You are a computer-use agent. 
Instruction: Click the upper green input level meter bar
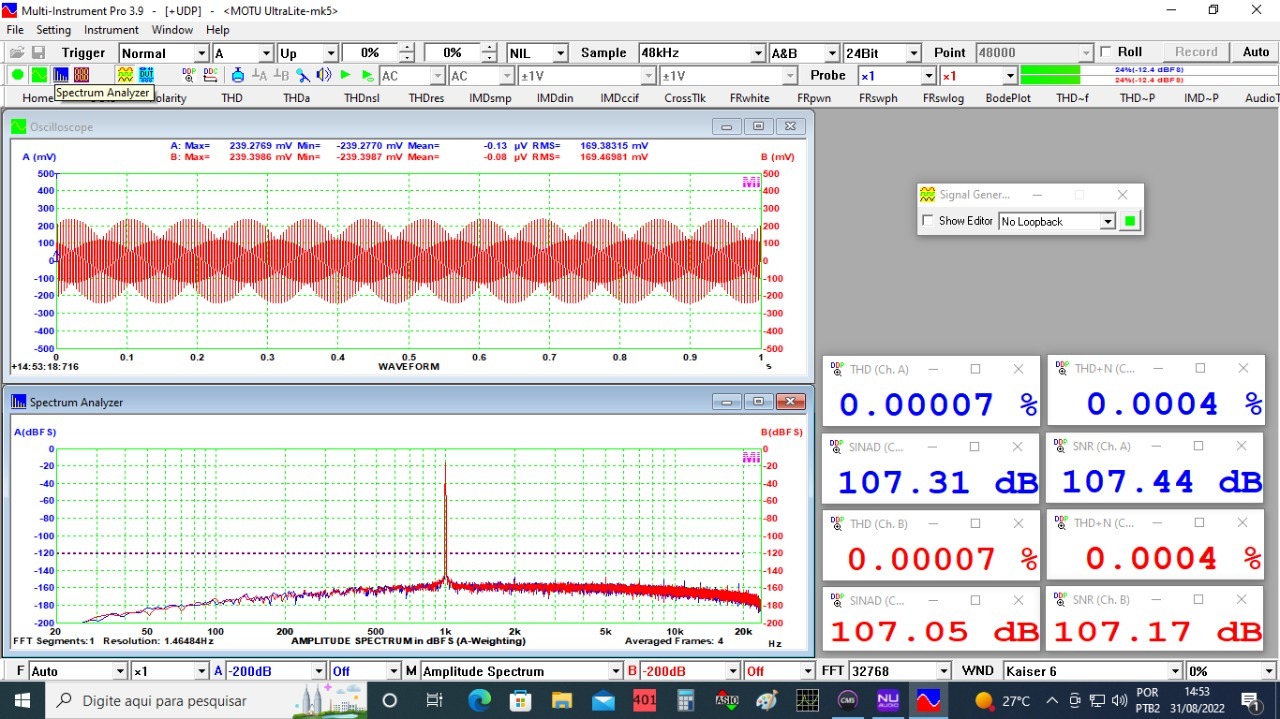(x=1050, y=70)
